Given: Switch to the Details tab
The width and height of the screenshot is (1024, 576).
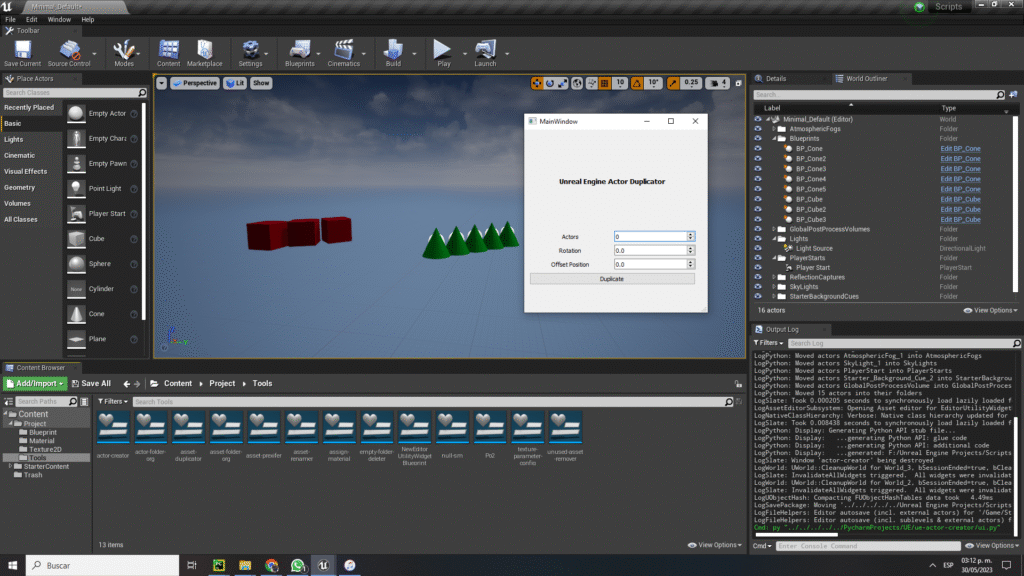Looking at the screenshot, I should (x=776, y=78).
